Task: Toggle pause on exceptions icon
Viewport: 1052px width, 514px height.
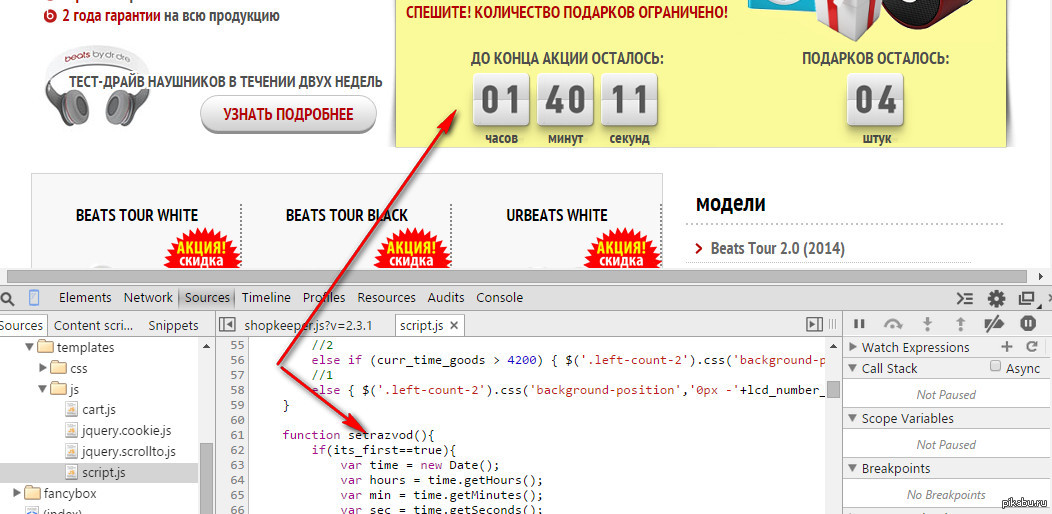Action: point(1028,324)
